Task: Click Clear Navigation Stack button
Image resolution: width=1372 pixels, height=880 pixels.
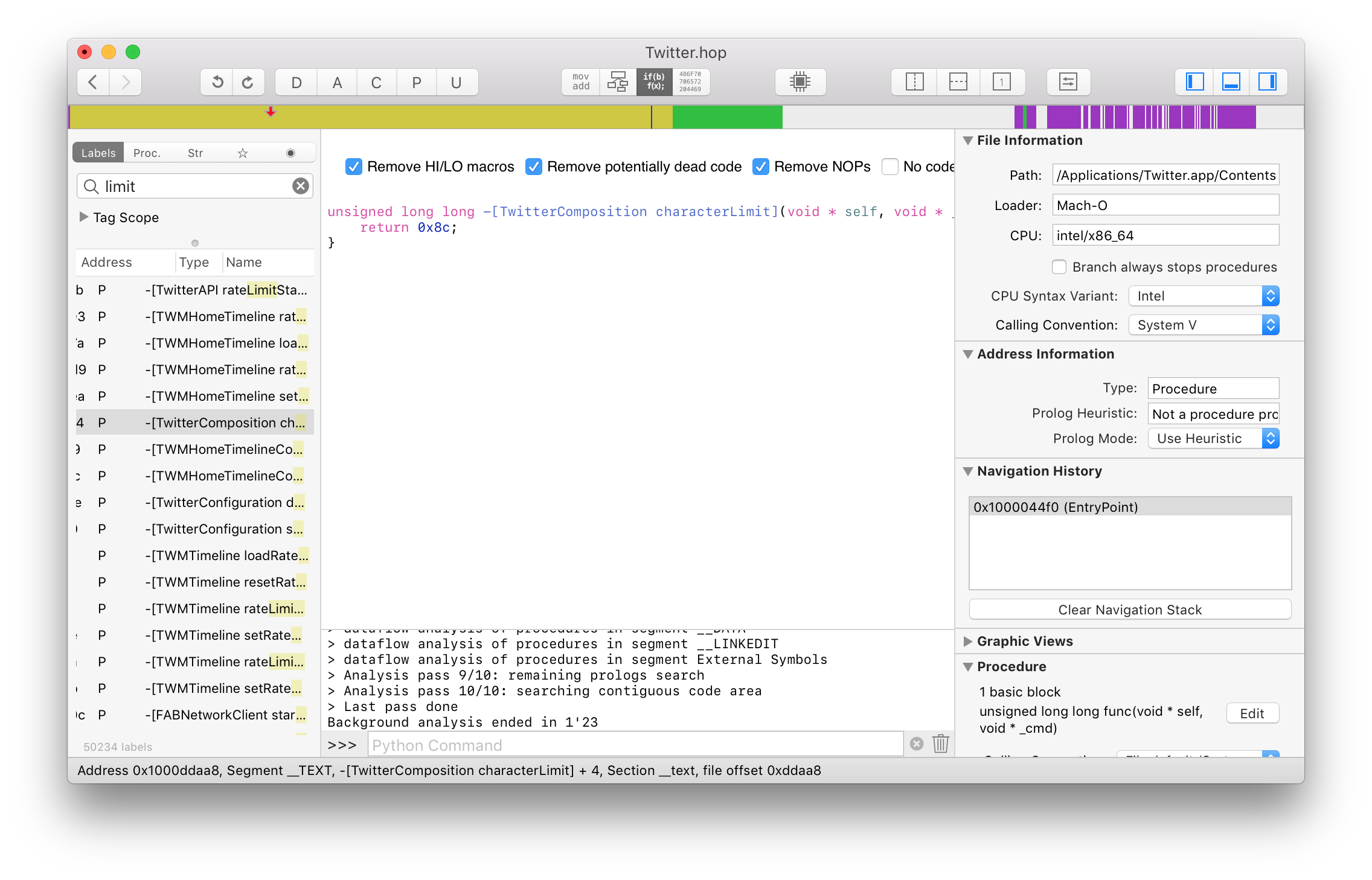Action: pyautogui.click(x=1130, y=610)
